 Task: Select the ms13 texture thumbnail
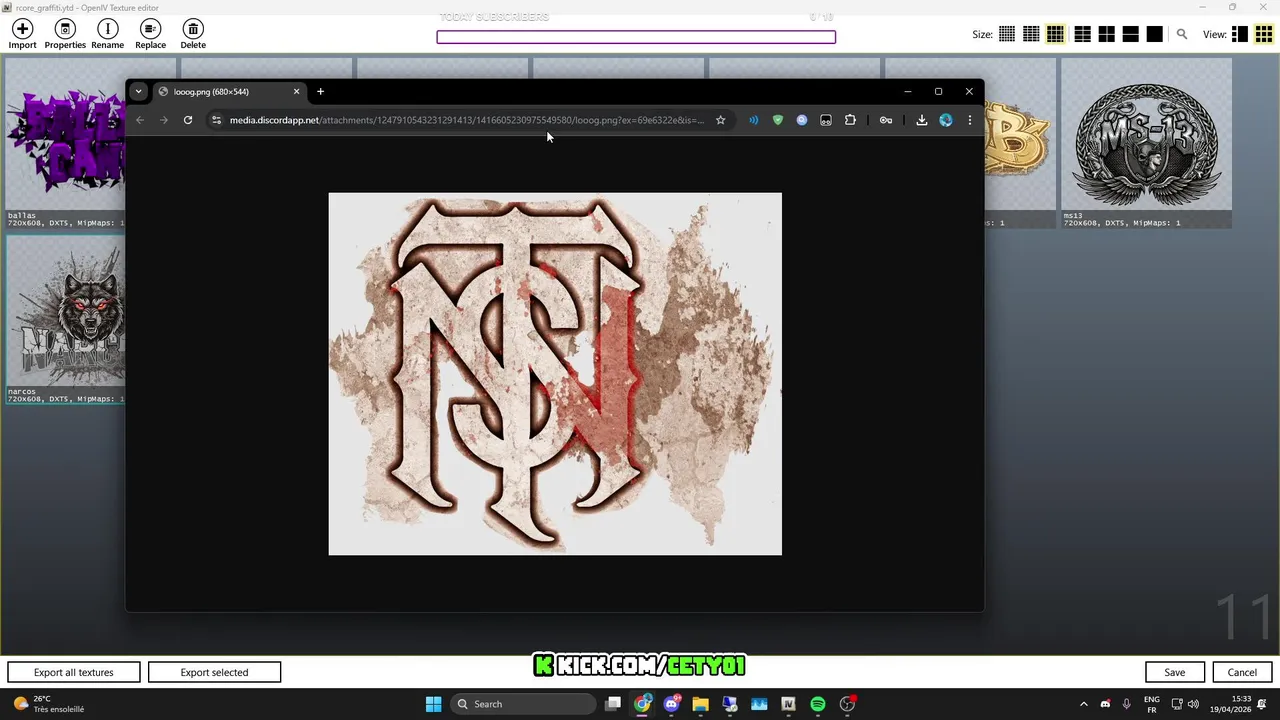(x=1146, y=142)
